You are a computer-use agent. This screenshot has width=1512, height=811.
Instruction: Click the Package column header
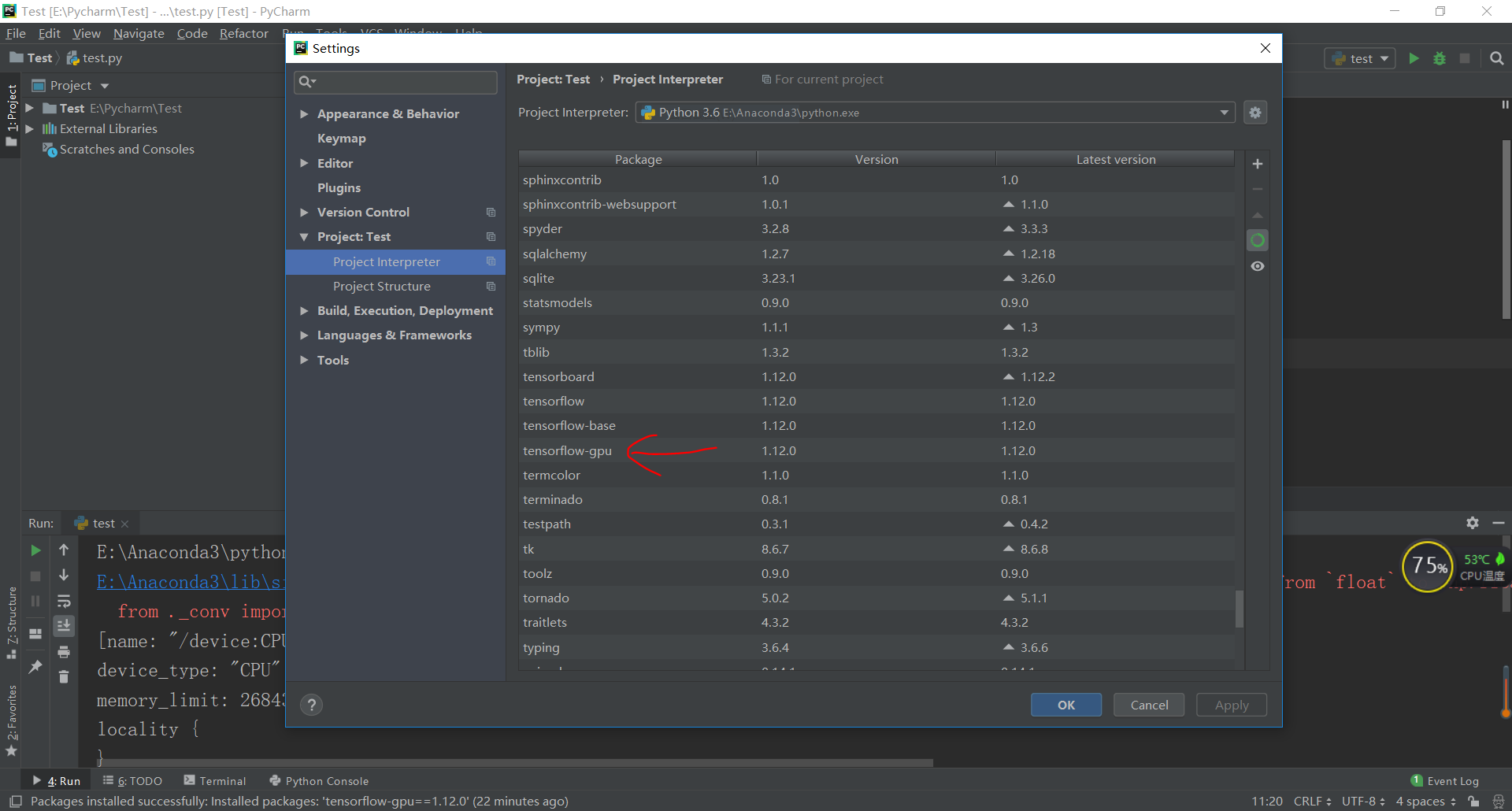pyautogui.click(x=638, y=159)
